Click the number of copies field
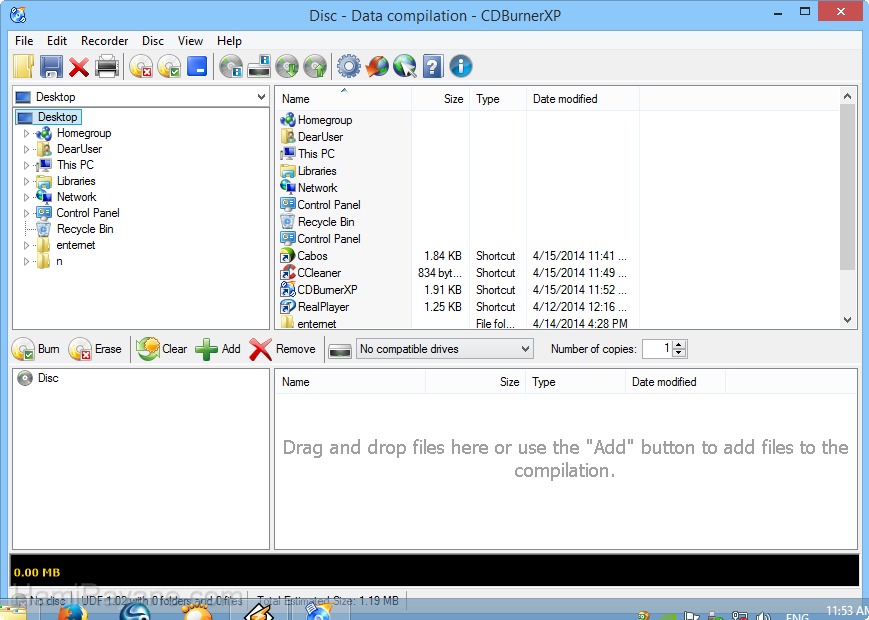 click(x=657, y=349)
